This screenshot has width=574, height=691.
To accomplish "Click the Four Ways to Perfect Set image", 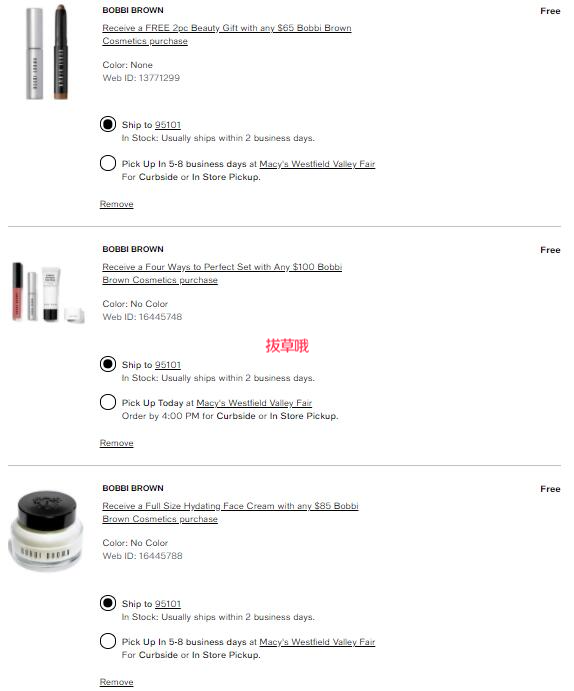I will coord(48,293).
